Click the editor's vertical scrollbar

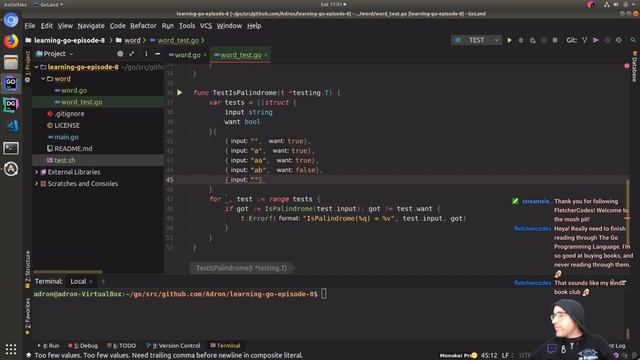pos(627,212)
